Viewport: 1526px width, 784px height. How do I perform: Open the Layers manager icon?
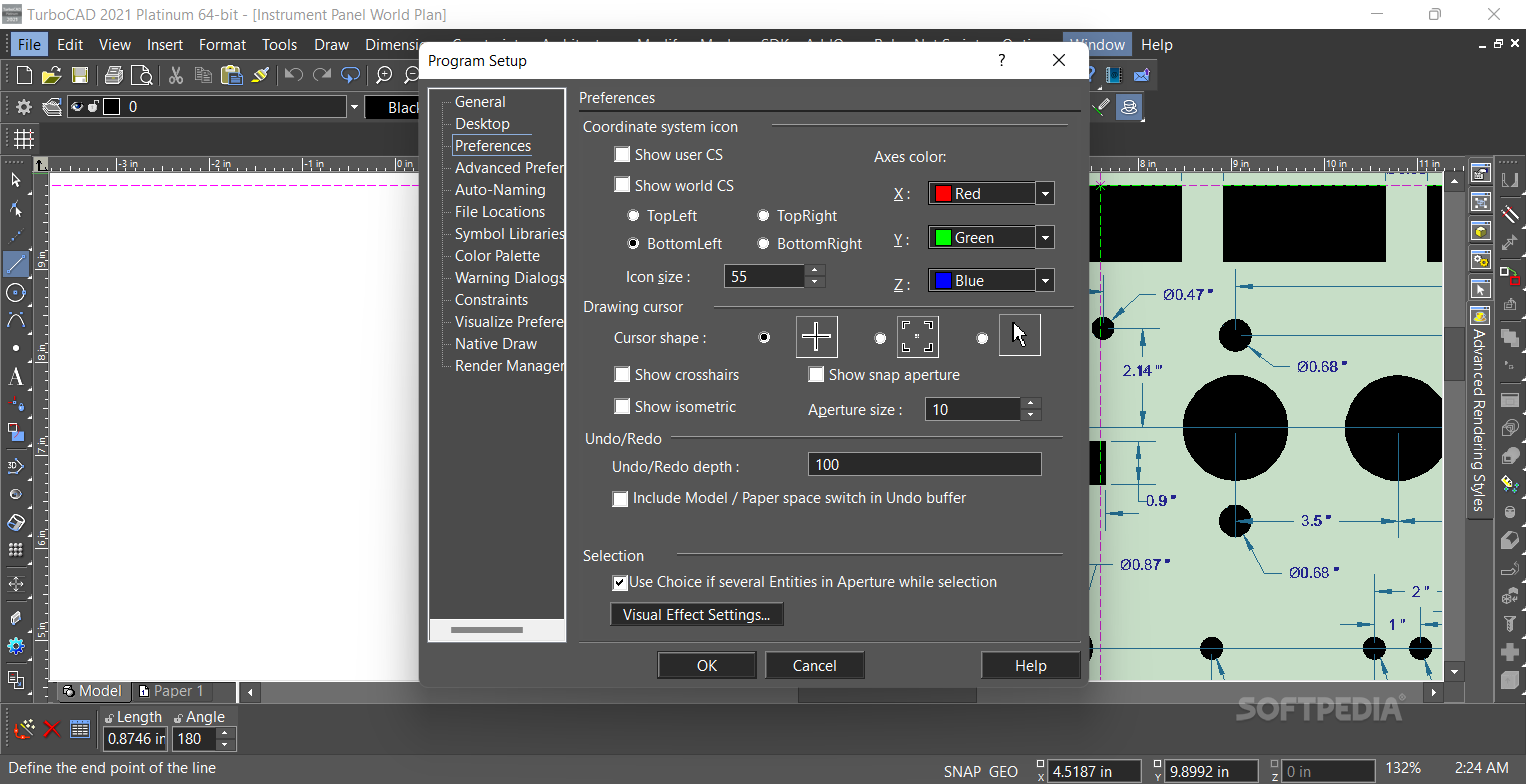point(52,107)
